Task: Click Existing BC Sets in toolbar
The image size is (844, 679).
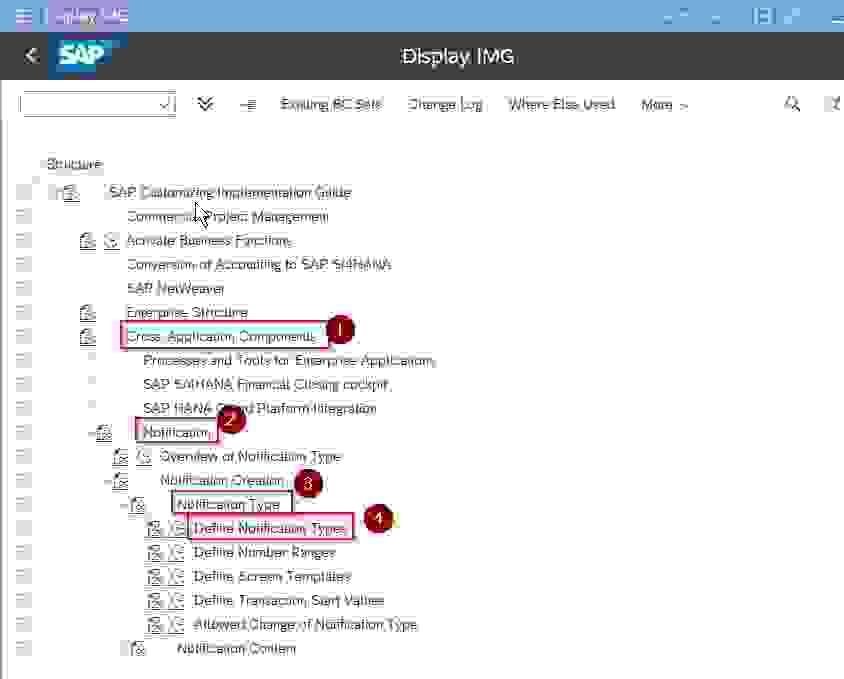Action: tap(330, 104)
